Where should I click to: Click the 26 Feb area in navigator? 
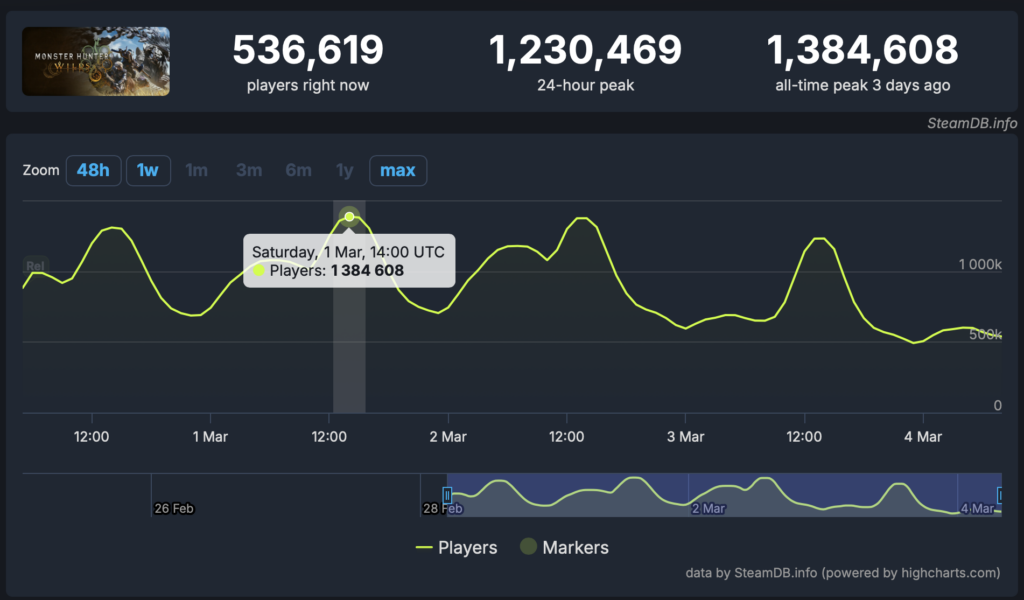[x=174, y=508]
